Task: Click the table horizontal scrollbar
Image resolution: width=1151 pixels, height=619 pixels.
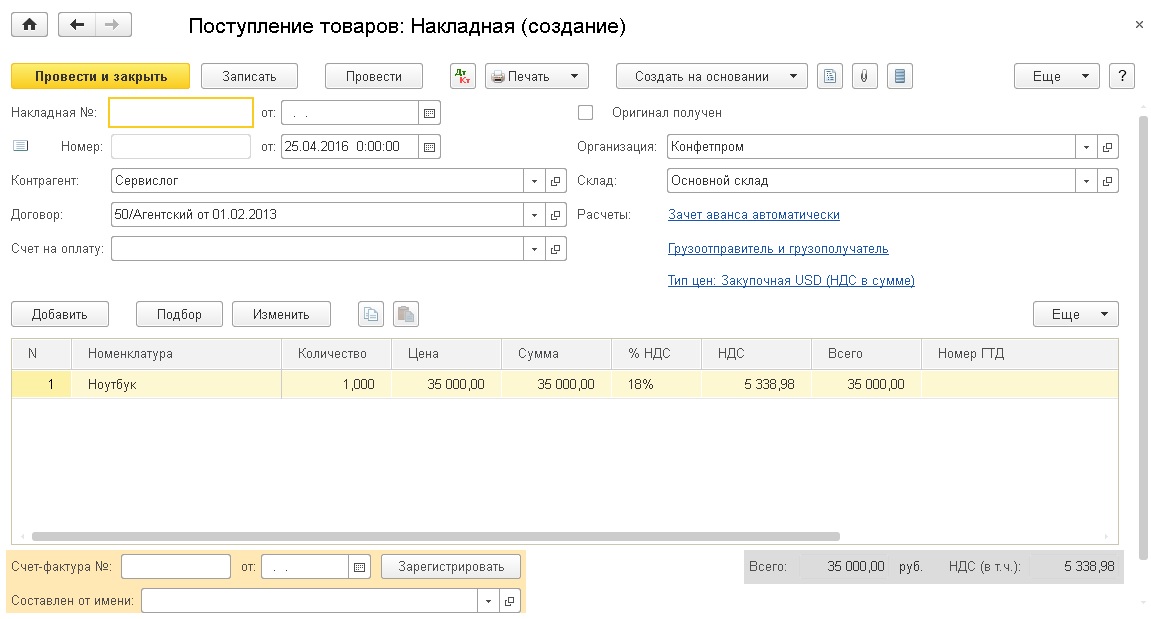Action: pyautogui.click(x=436, y=537)
